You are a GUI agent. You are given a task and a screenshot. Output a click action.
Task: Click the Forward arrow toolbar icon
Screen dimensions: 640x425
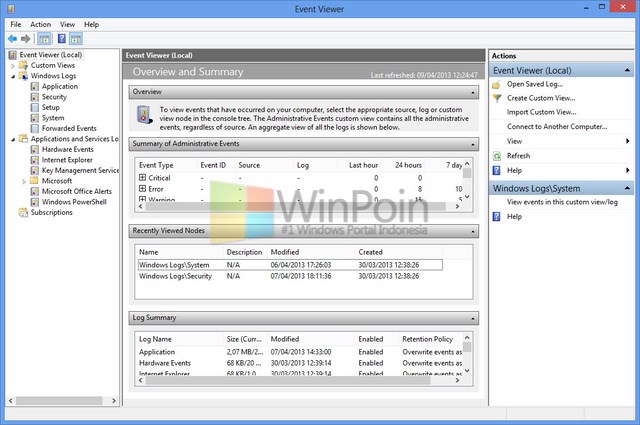click(x=26, y=39)
